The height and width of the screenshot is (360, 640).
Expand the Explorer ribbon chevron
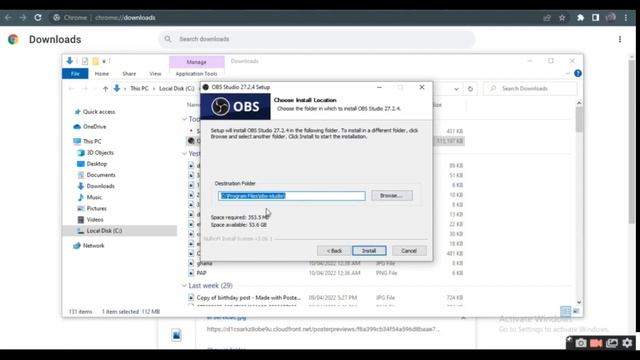(567, 73)
